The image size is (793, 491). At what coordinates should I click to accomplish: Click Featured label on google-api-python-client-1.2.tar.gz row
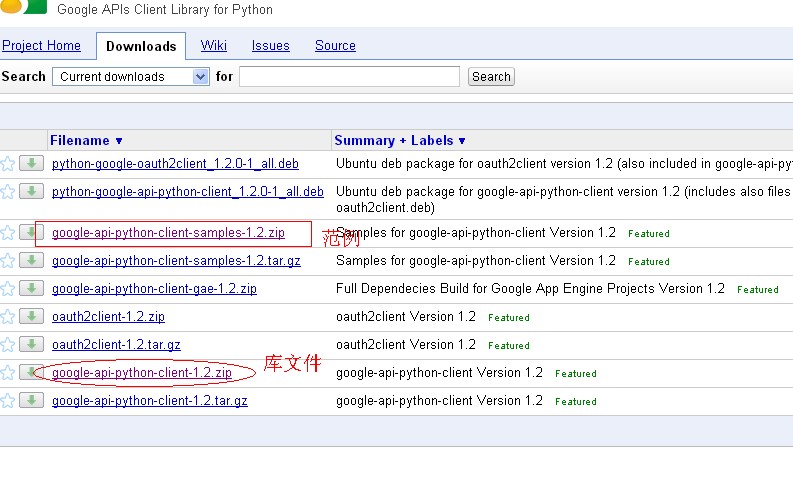click(576, 401)
